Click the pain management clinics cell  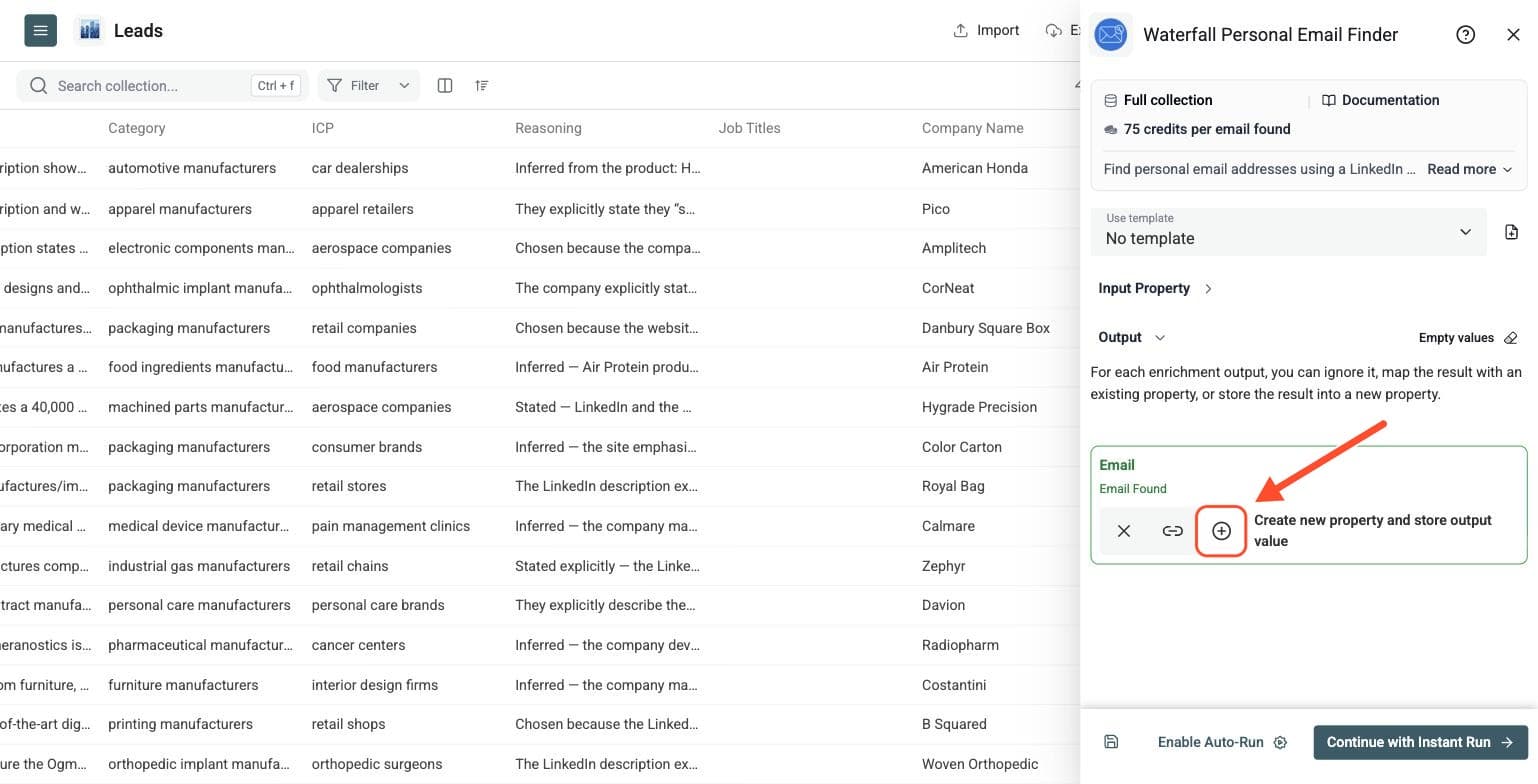(391, 526)
